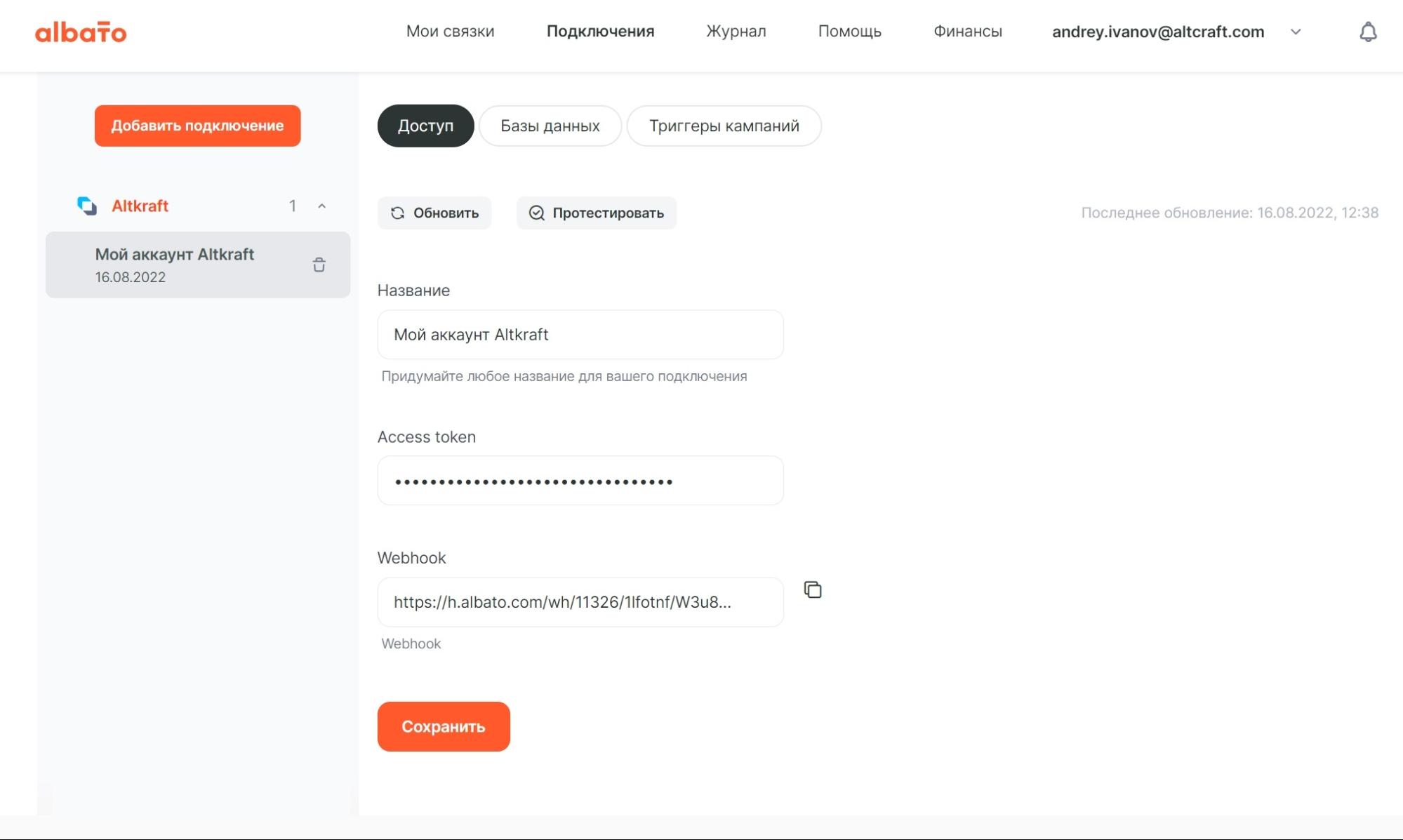Click the Последнее обновление timestamp
1403x840 pixels.
1230,213
